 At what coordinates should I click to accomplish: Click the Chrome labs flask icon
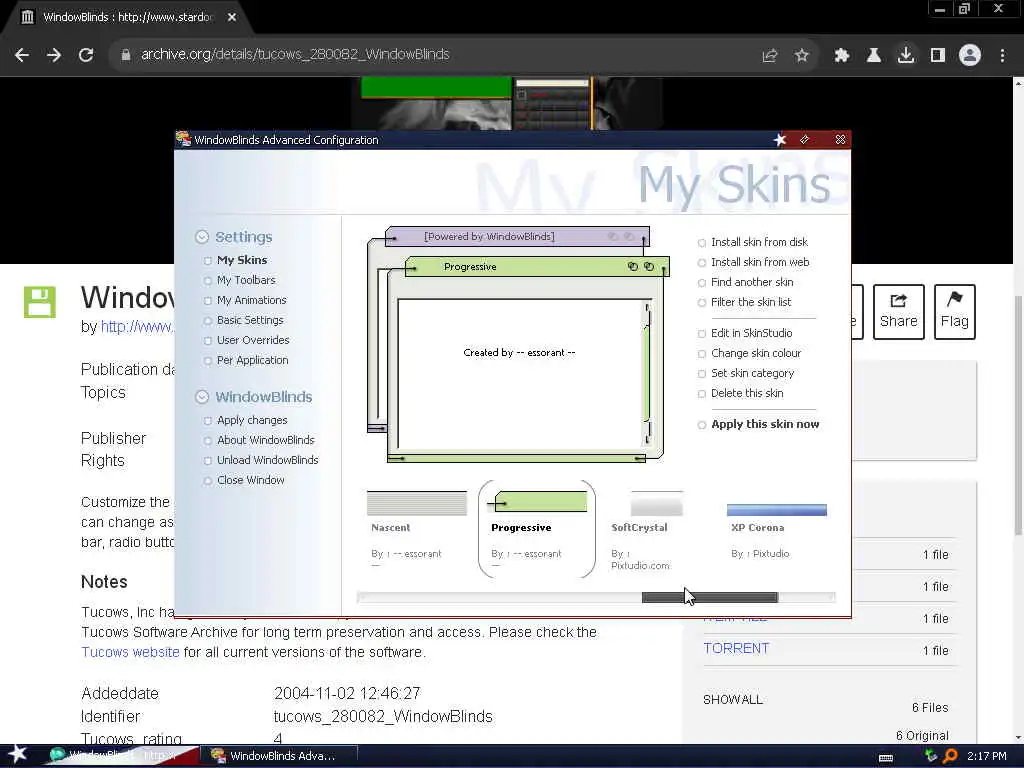(874, 55)
